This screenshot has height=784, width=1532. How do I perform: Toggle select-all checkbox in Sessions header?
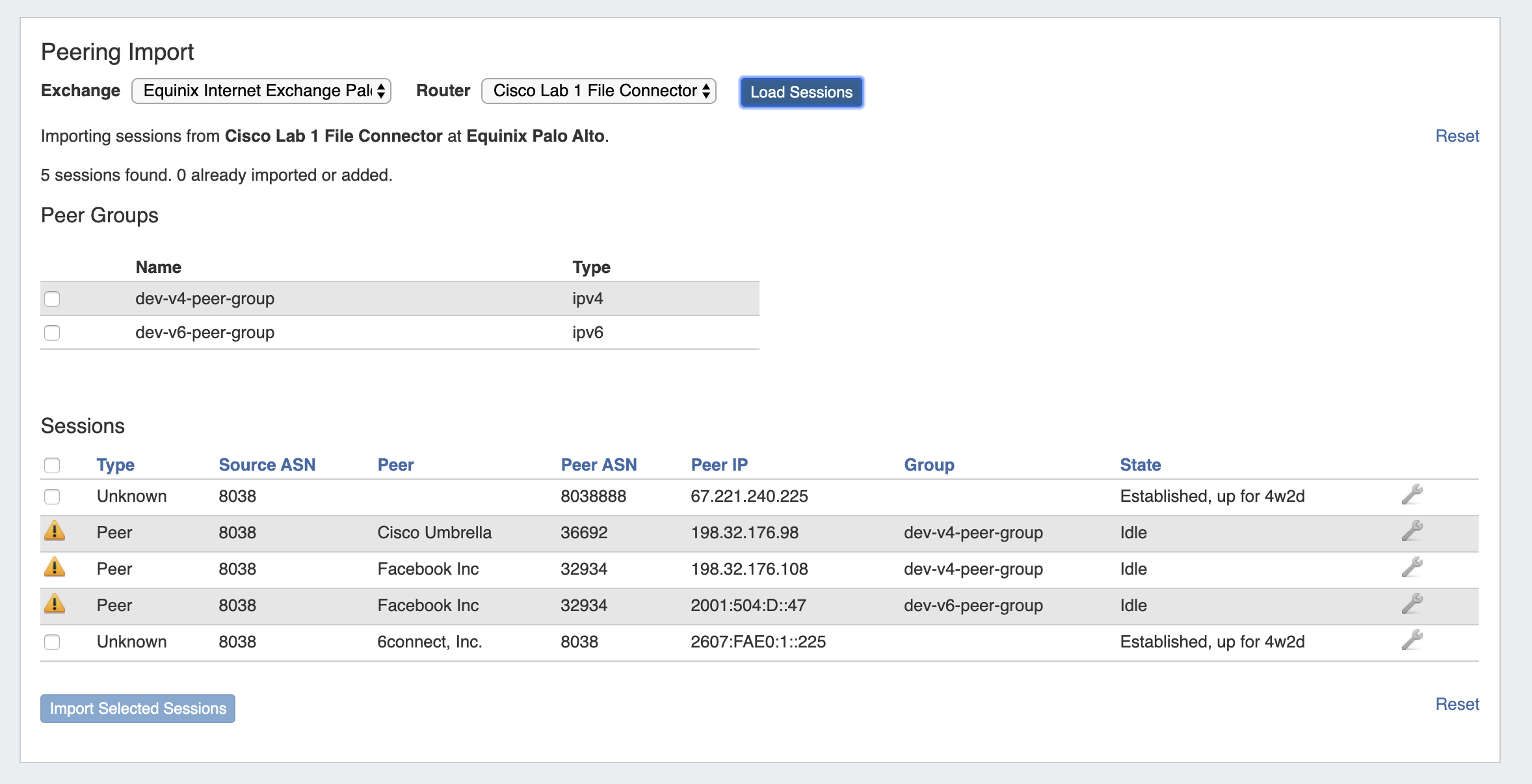[x=52, y=465]
